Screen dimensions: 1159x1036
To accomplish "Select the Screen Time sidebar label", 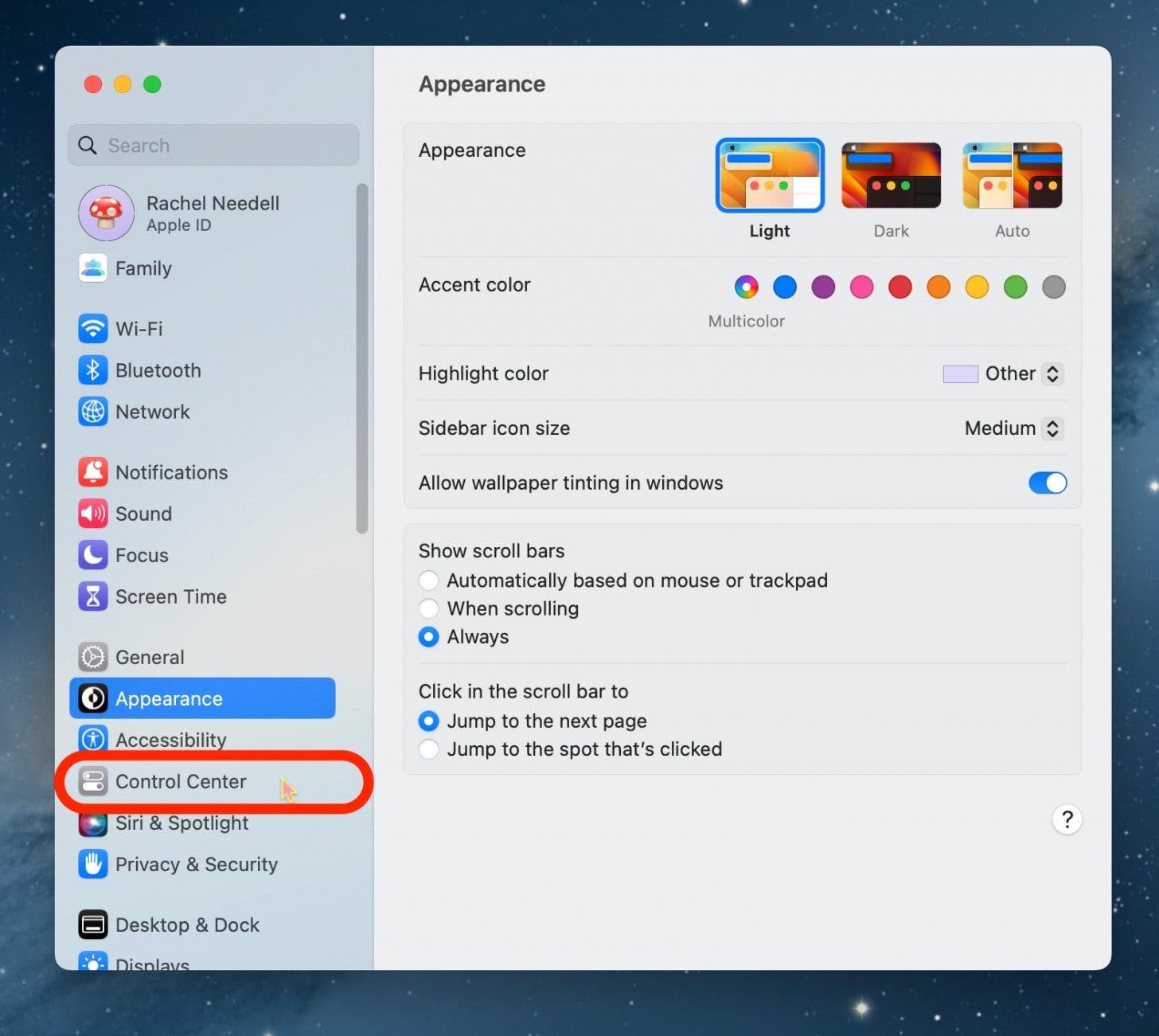I will pos(171,596).
